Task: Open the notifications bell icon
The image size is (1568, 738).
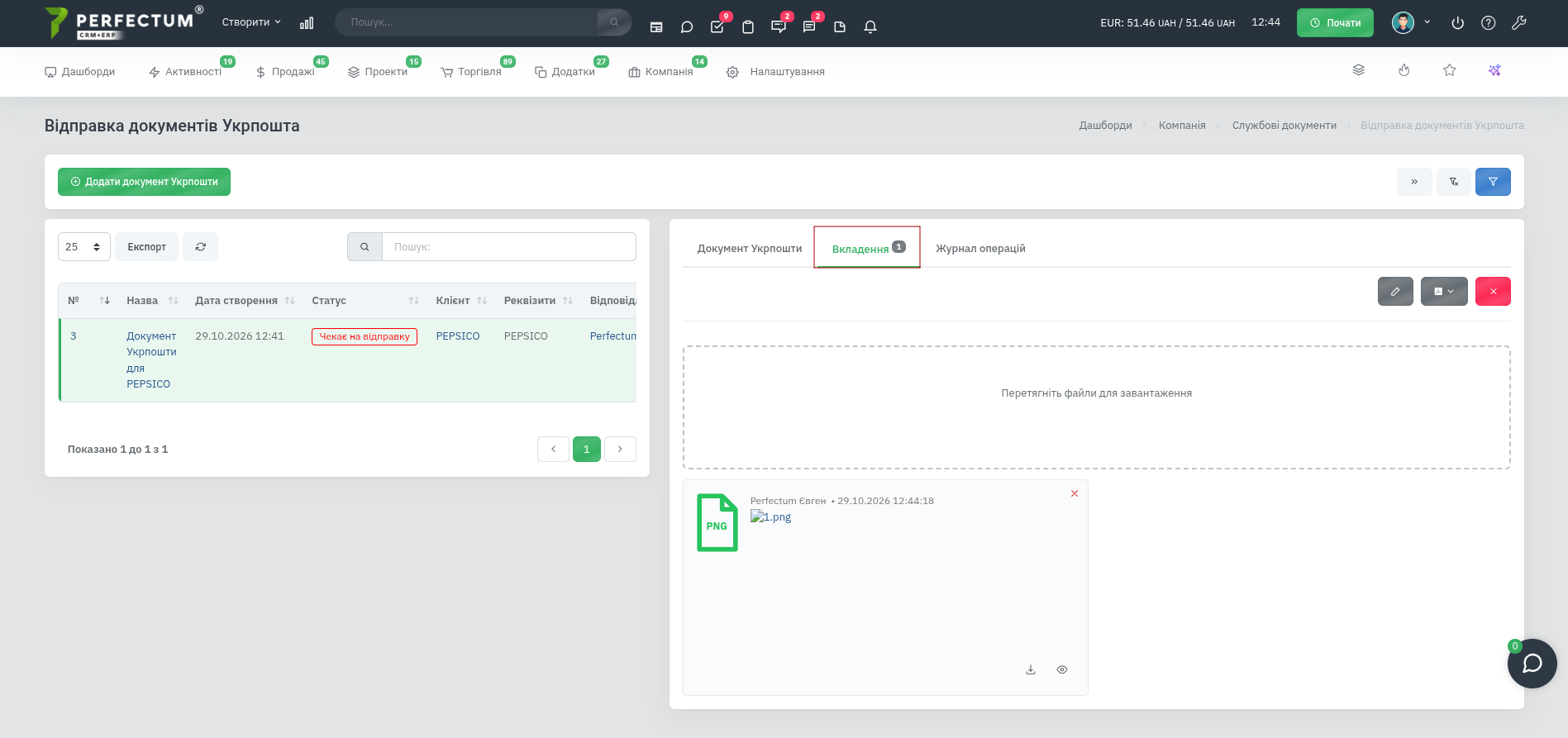Action: click(870, 26)
